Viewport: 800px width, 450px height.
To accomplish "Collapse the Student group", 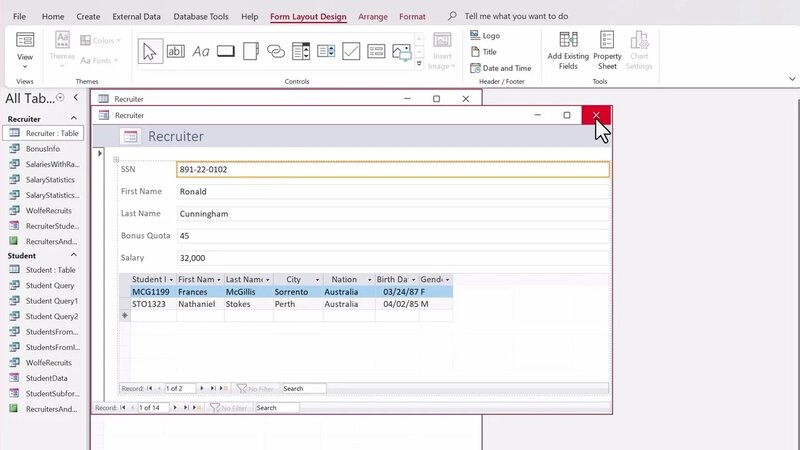I will click(x=73, y=255).
